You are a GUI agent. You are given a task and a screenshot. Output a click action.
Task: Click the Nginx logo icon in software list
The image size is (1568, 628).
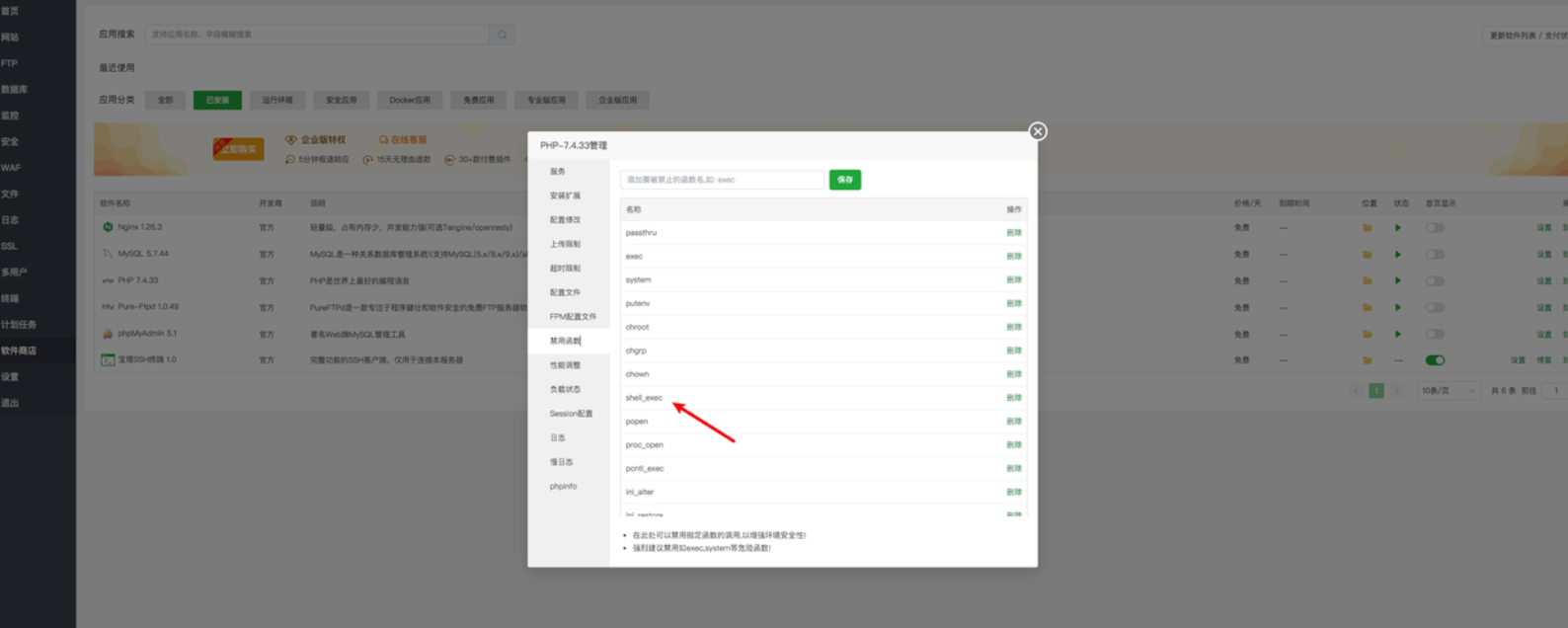click(x=108, y=227)
